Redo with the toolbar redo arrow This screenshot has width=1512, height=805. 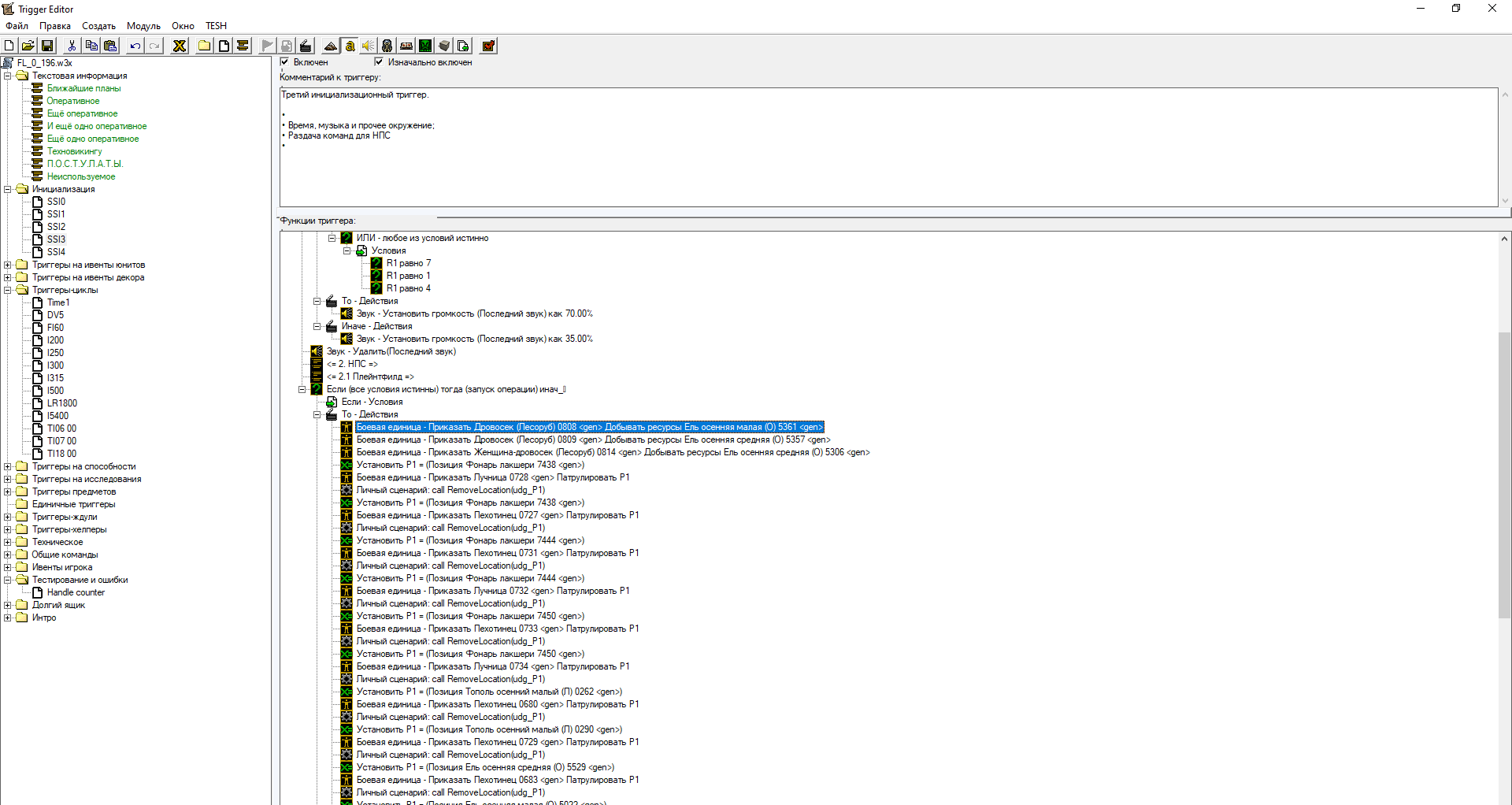click(154, 46)
